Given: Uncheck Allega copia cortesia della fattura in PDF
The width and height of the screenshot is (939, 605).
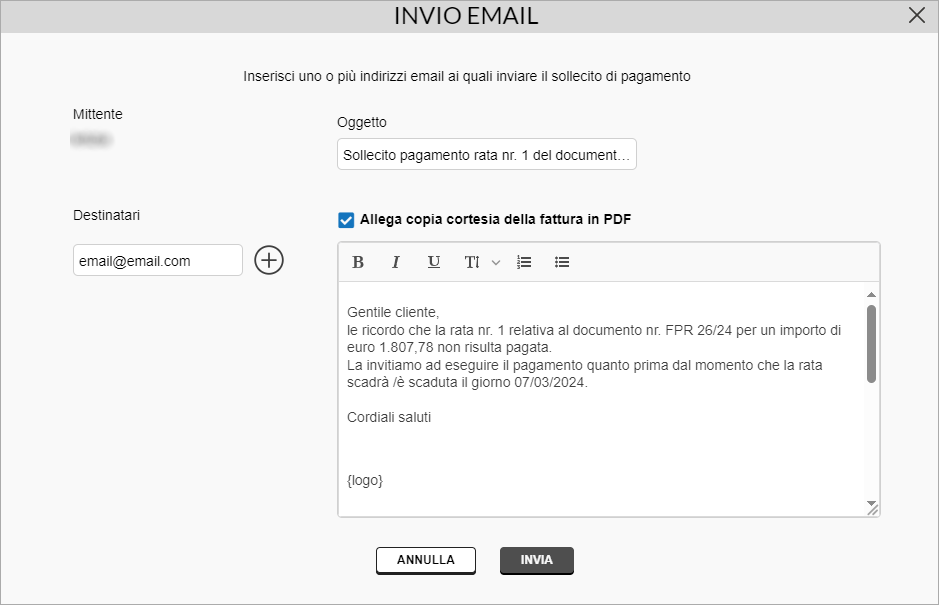Looking at the screenshot, I should pyautogui.click(x=346, y=220).
